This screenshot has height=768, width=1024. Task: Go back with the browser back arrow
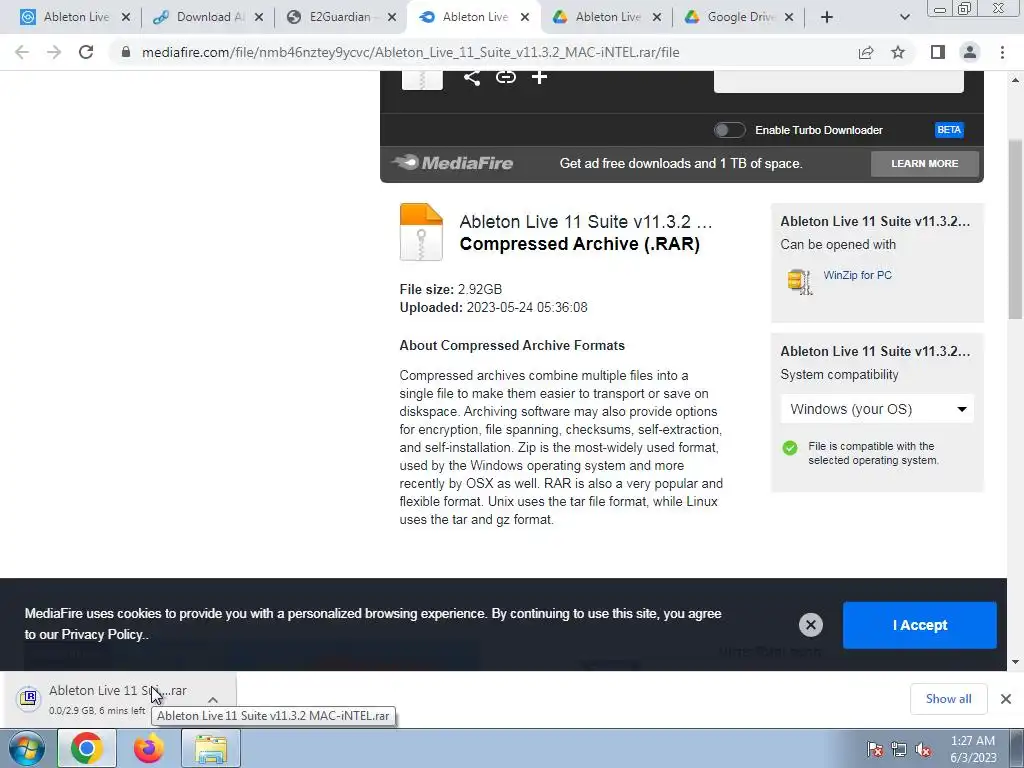[x=22, y=52]
